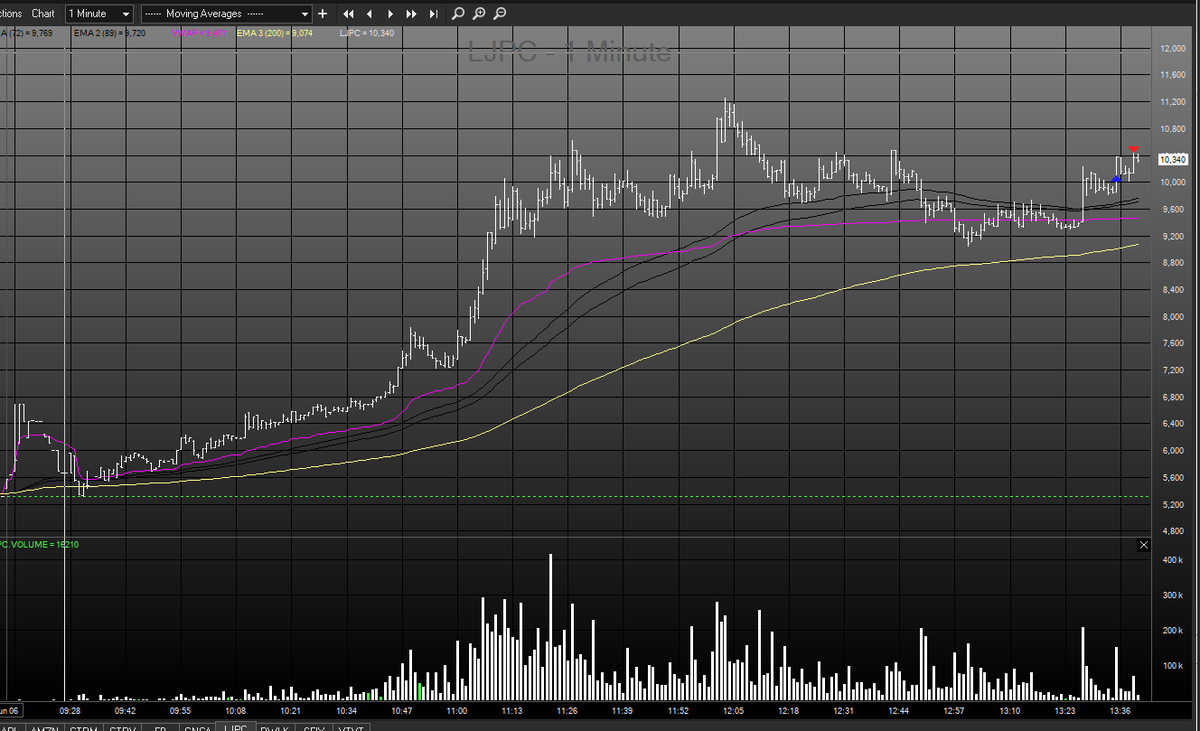Screen dimensions: 1200x731
Task: Select the LJPC = 10,340 legend label
Action: (368, 33)
